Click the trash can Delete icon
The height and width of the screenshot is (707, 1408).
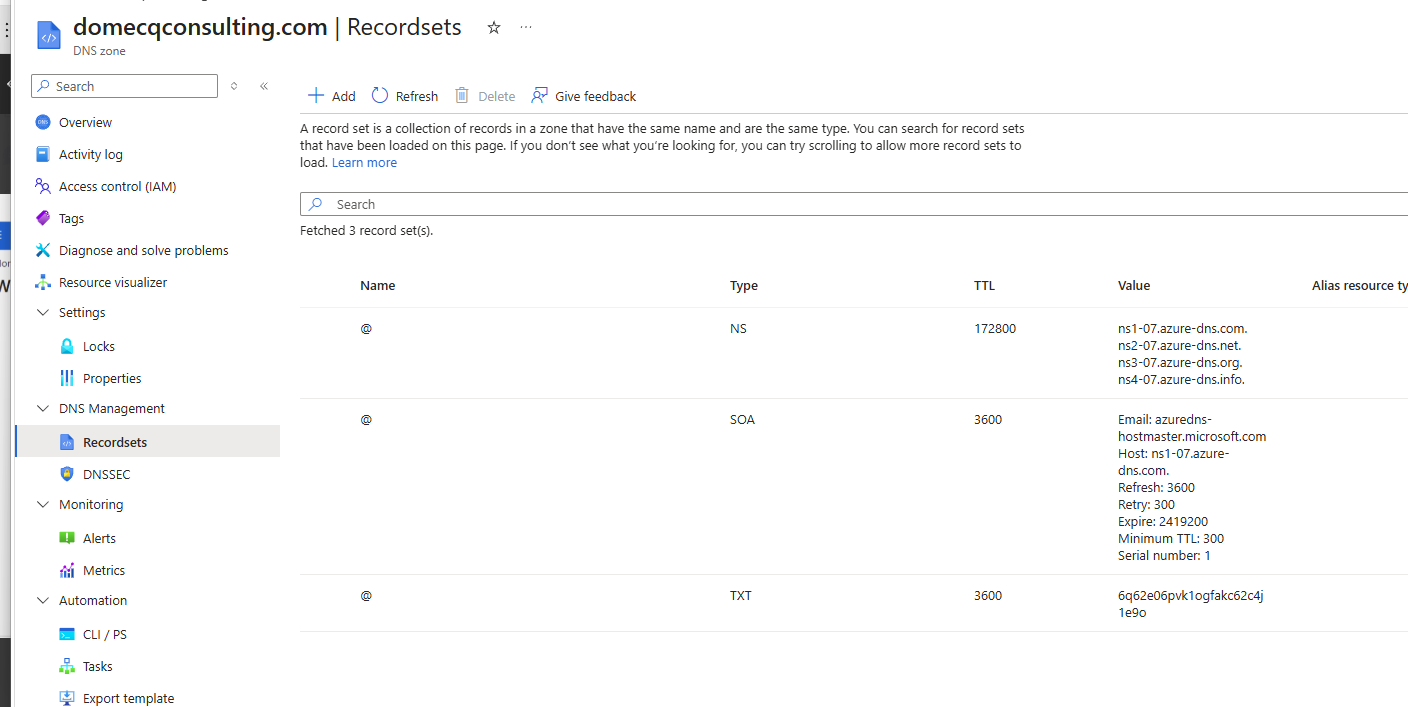click(x=462, y=95)
